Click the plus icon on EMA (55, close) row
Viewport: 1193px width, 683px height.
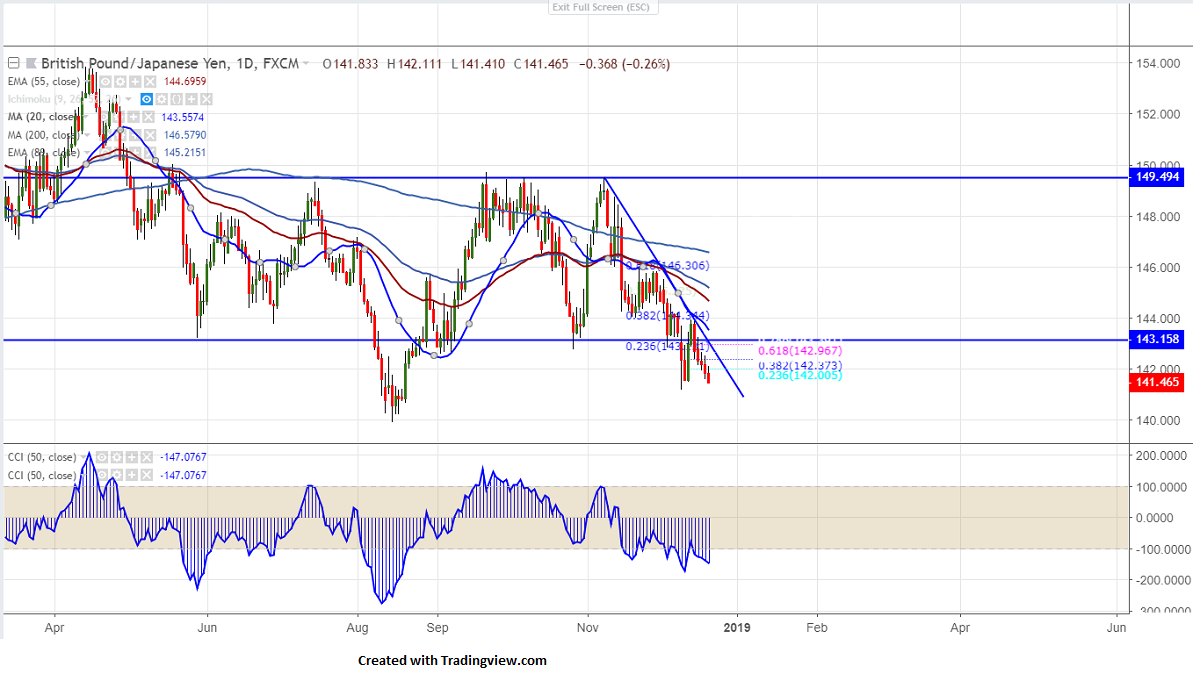[x=135, y=81]
